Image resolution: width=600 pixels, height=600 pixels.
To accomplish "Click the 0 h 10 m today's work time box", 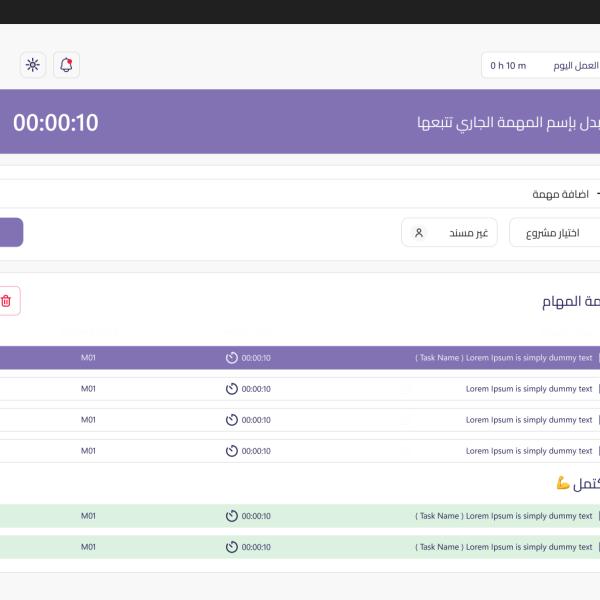I will [x=540, y=66].
